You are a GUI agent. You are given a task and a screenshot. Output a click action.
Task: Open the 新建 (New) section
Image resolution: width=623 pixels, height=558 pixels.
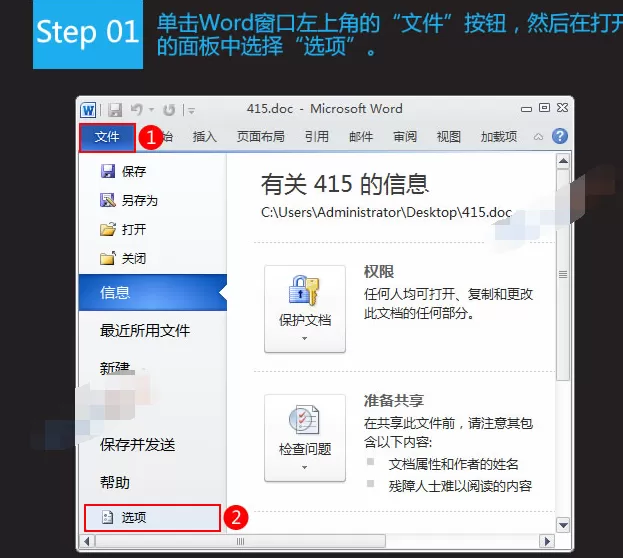115,368
